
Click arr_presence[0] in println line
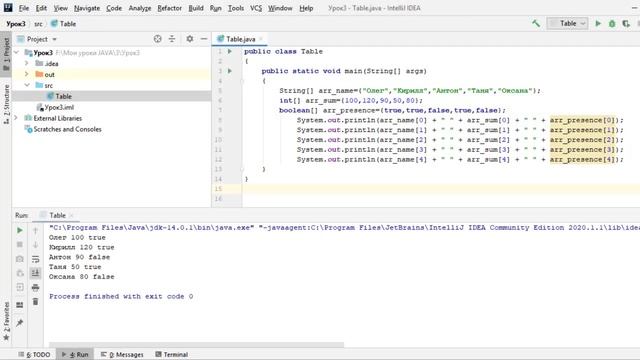click(582, 120)
